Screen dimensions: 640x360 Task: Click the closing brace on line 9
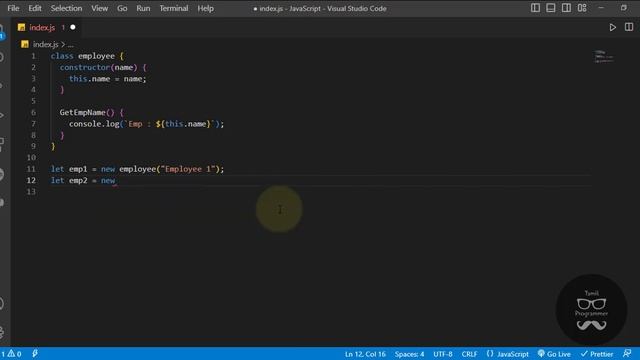point(53,146)
